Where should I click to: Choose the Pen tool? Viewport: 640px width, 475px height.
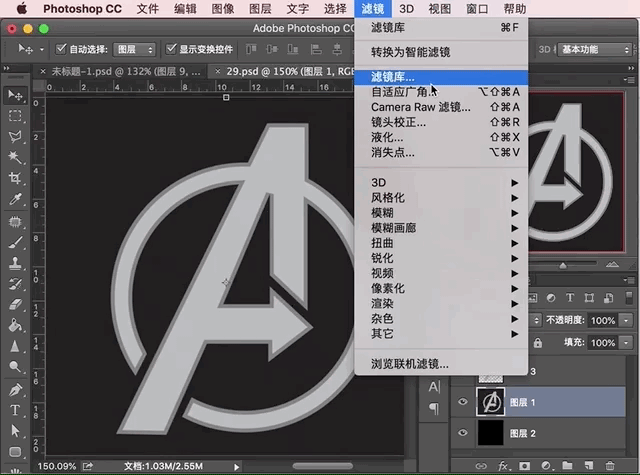tap(16, 389)
